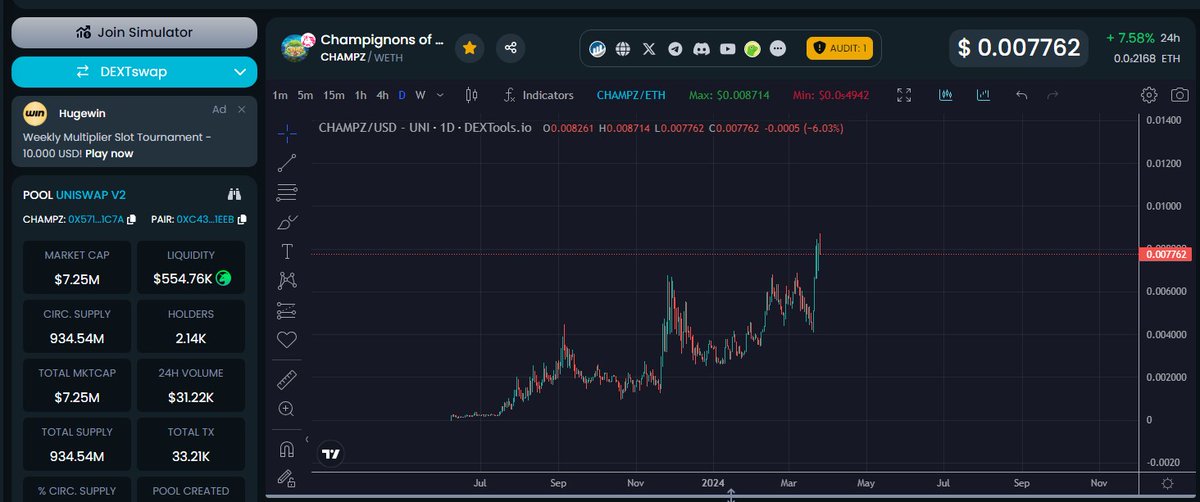Switch chart pair to CHAMPZ/ETH
Screen dimensions: 1200x502
pyautogui.click(x=630, y=95)
